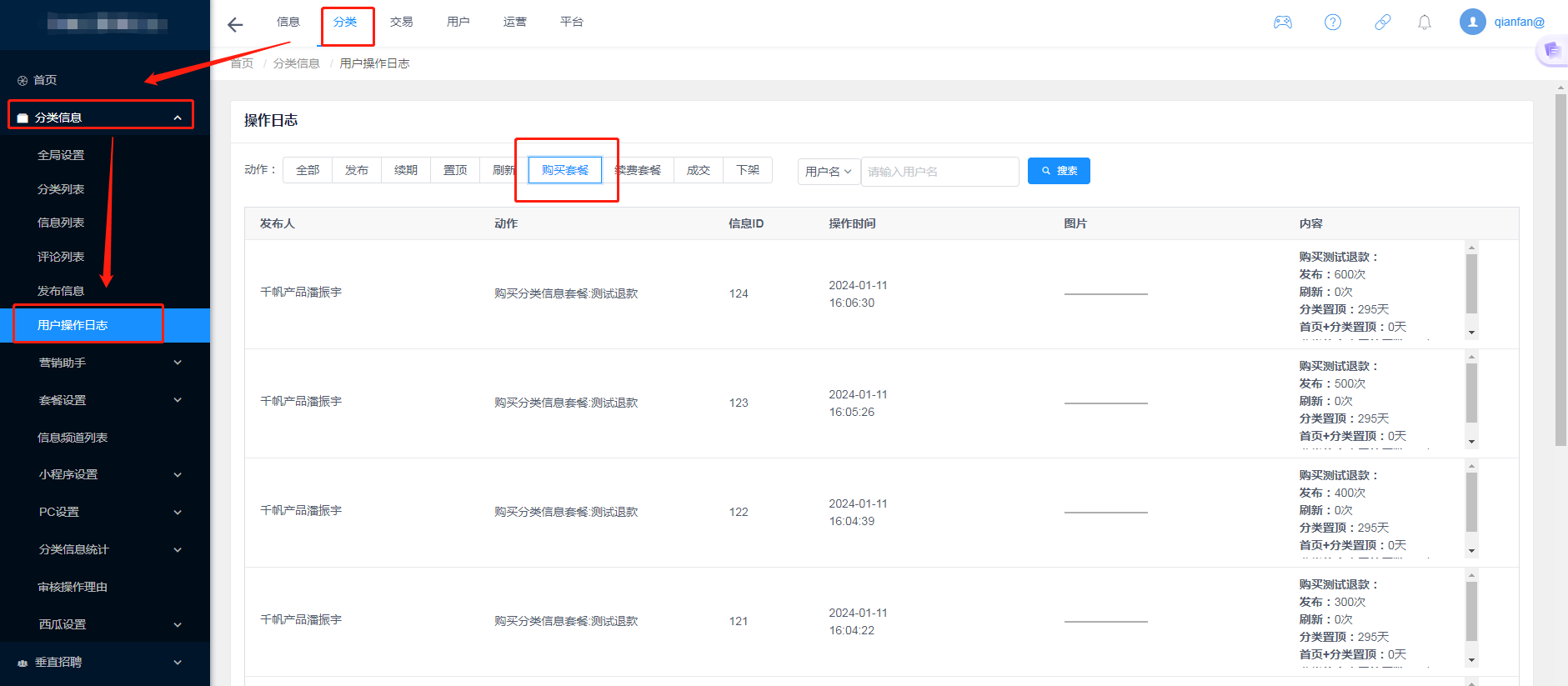This screenshot has height=686, width=1568.
Task: Open the game controller icon in header
Action: pos(1283,23)
